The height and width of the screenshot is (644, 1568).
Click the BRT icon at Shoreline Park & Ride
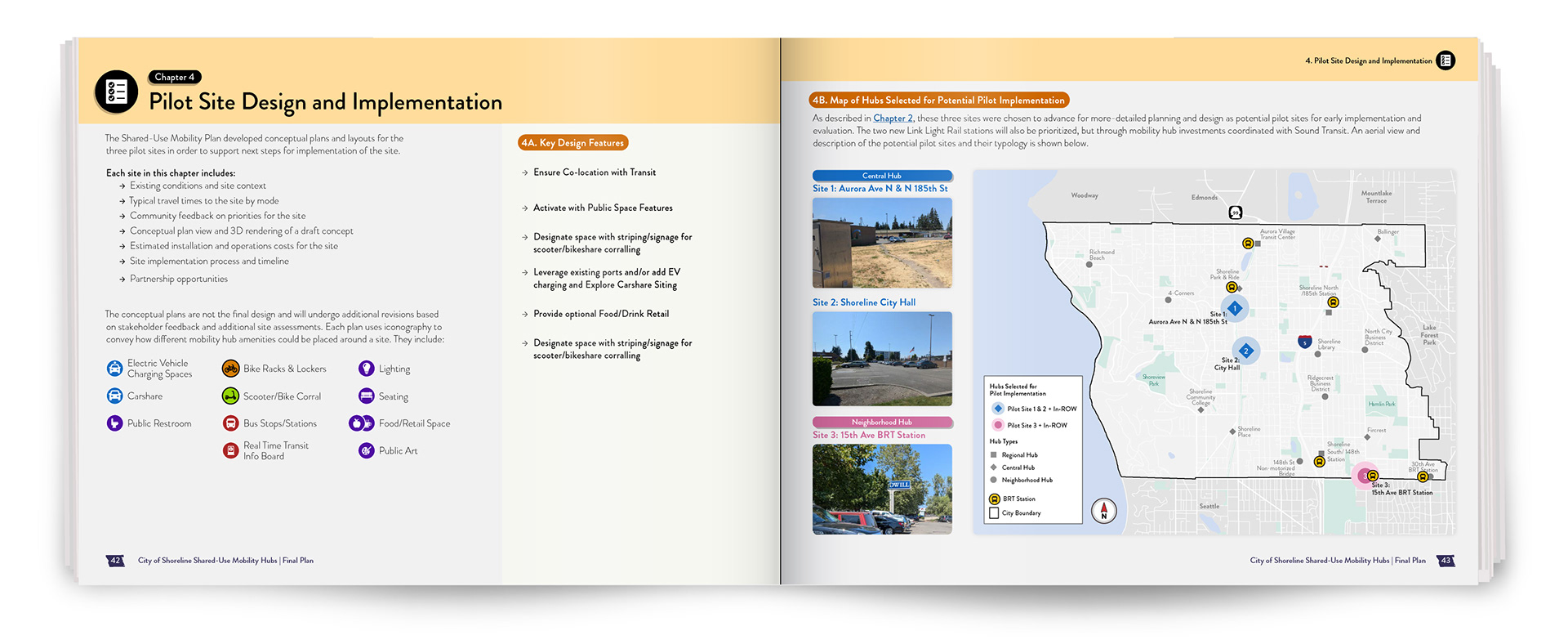[1232, 287]
